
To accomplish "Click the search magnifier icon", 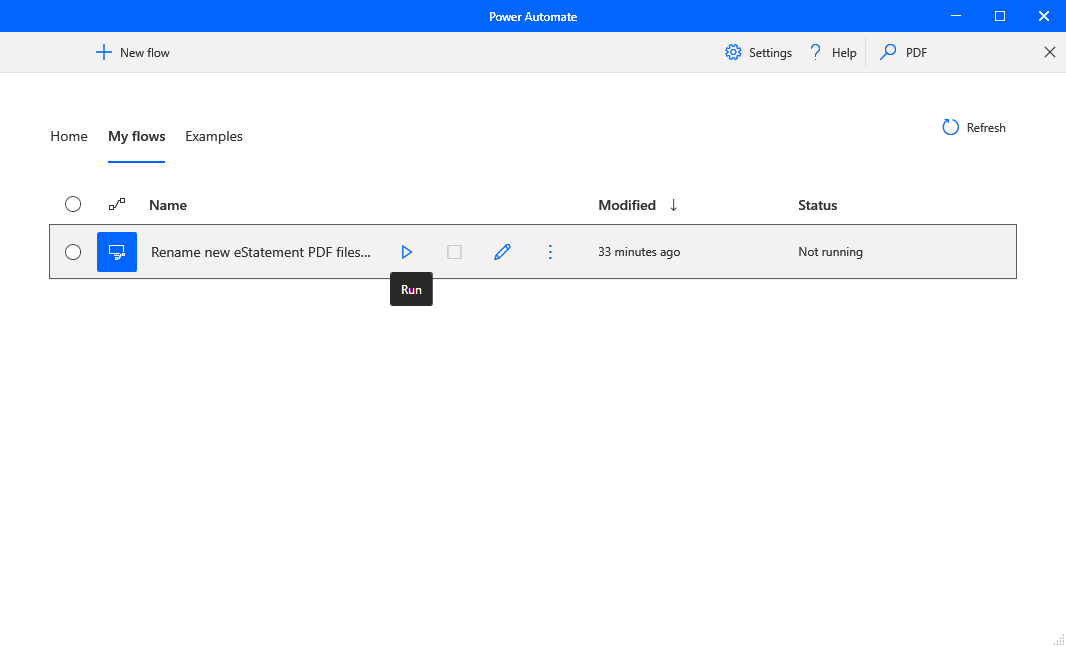I will coord(888,52).
